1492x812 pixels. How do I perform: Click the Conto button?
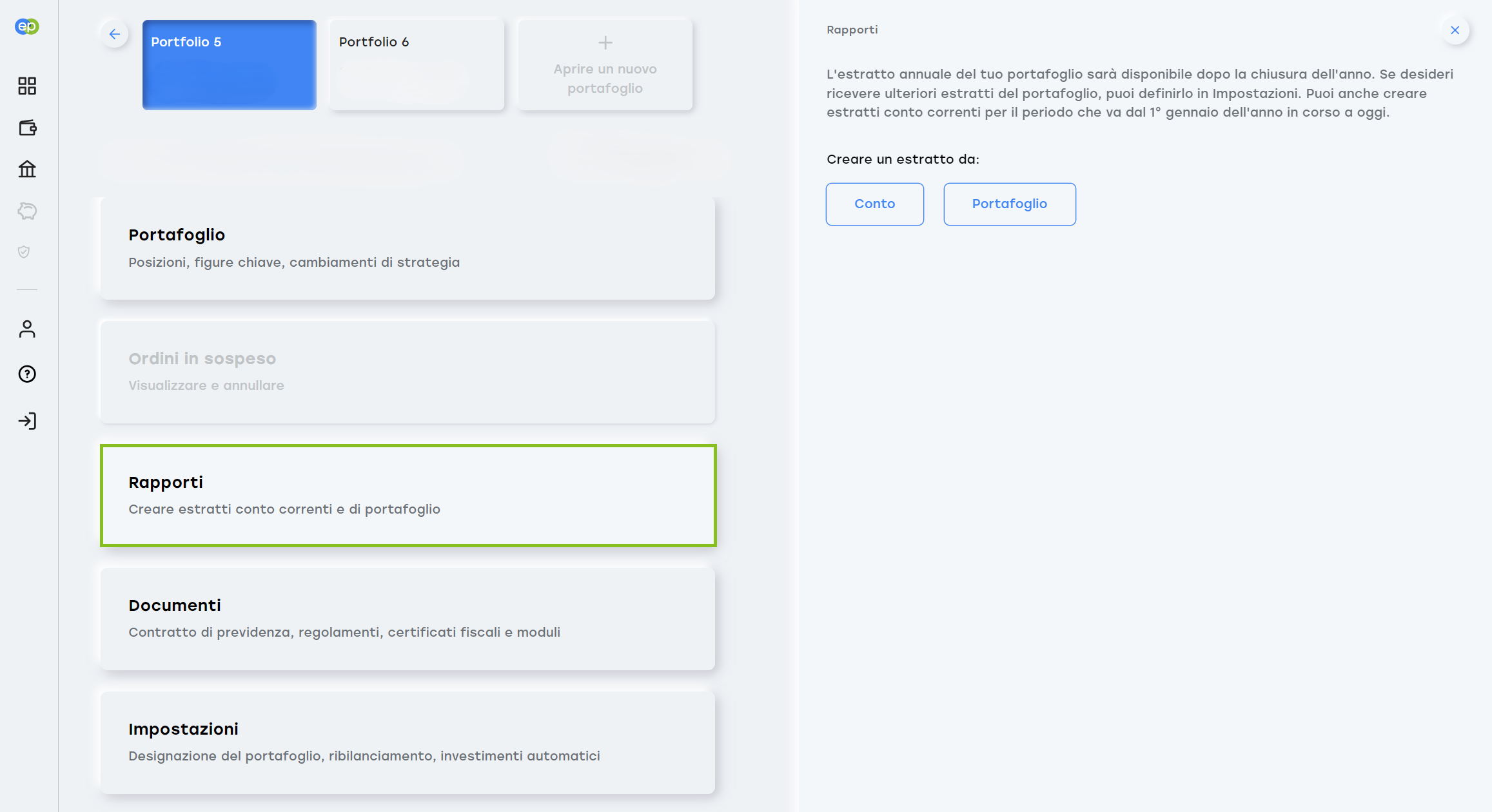pos(874,204)
